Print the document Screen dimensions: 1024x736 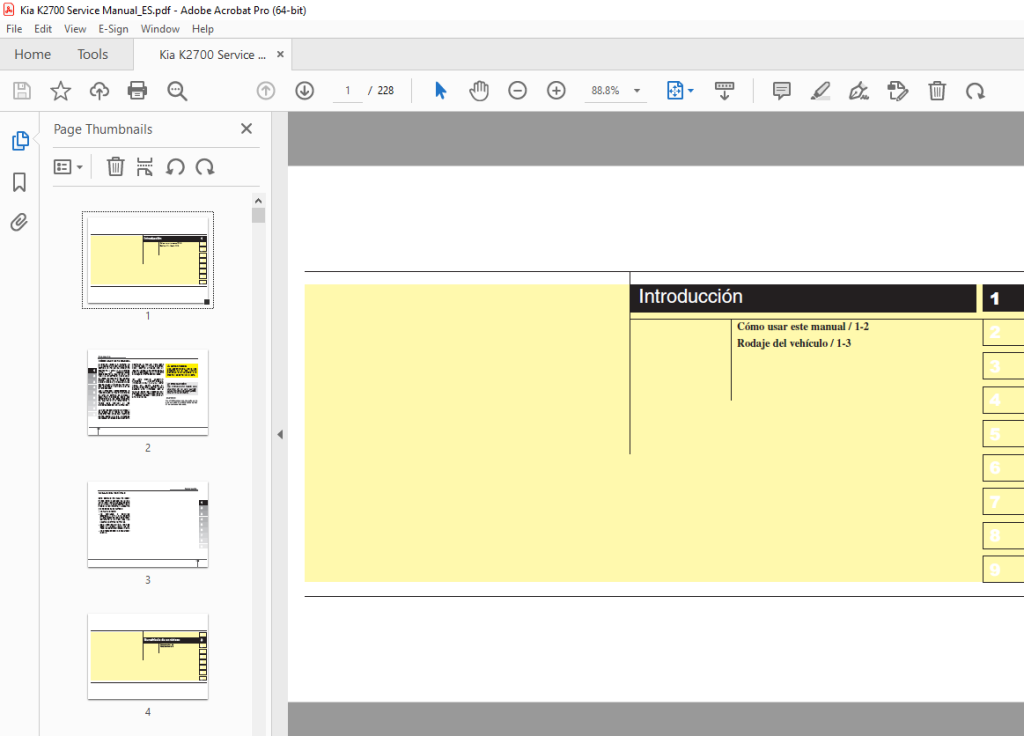[138, 91]
